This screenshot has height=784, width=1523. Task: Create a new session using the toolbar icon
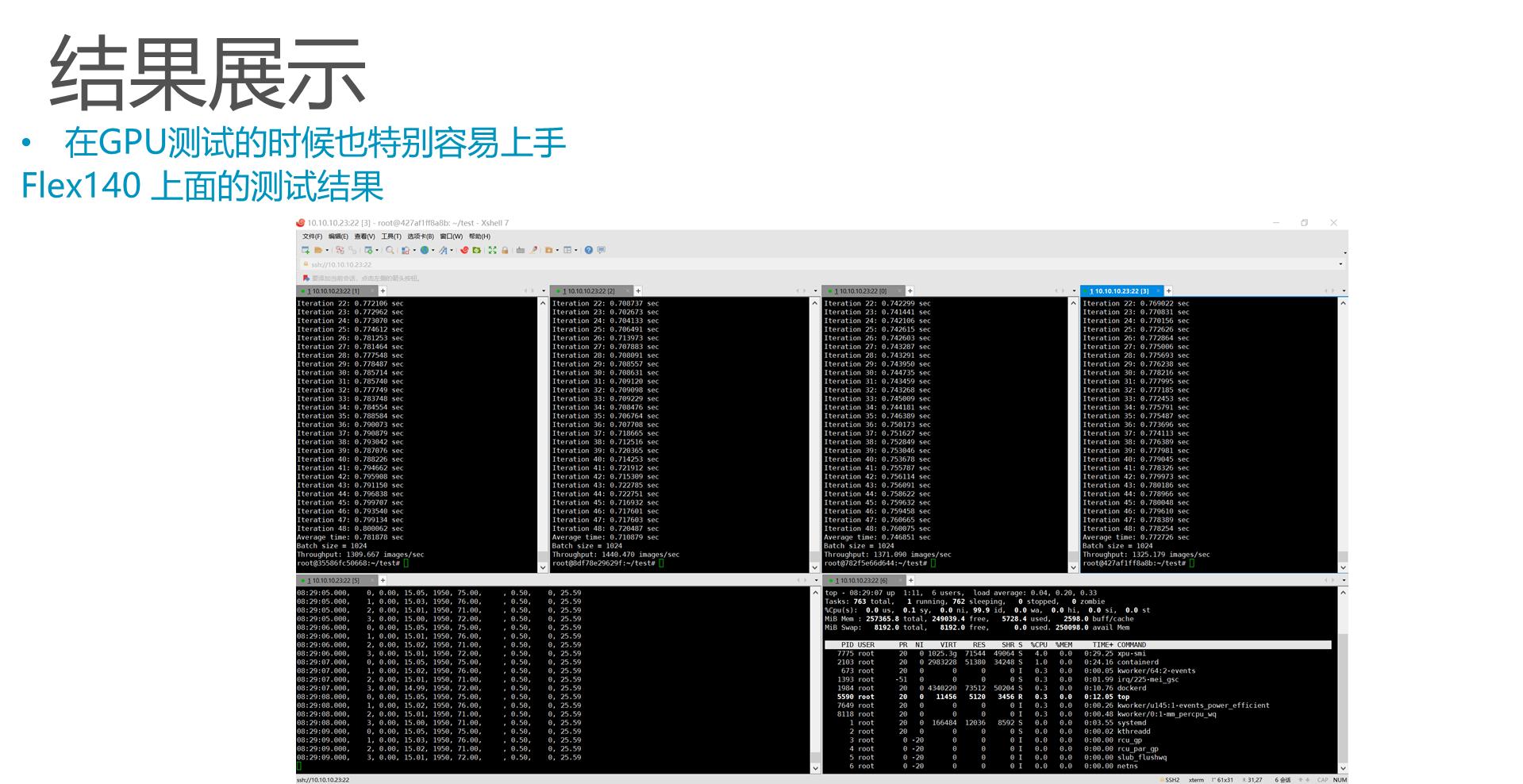click(305, 250)
